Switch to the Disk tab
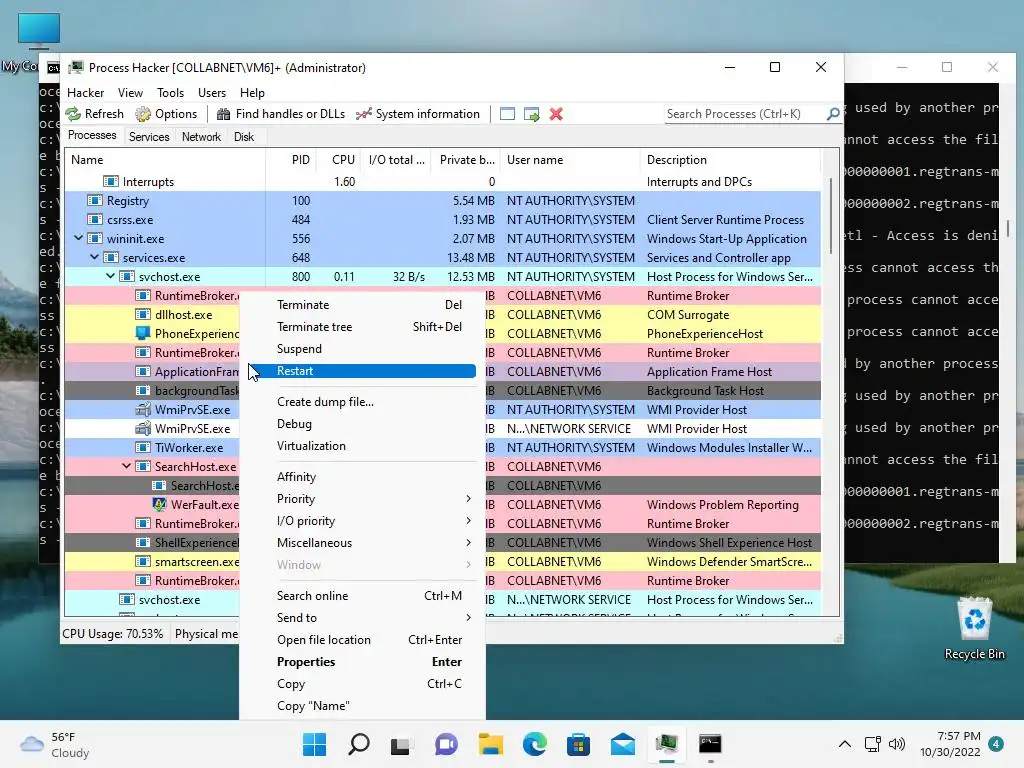 (244, 136)
